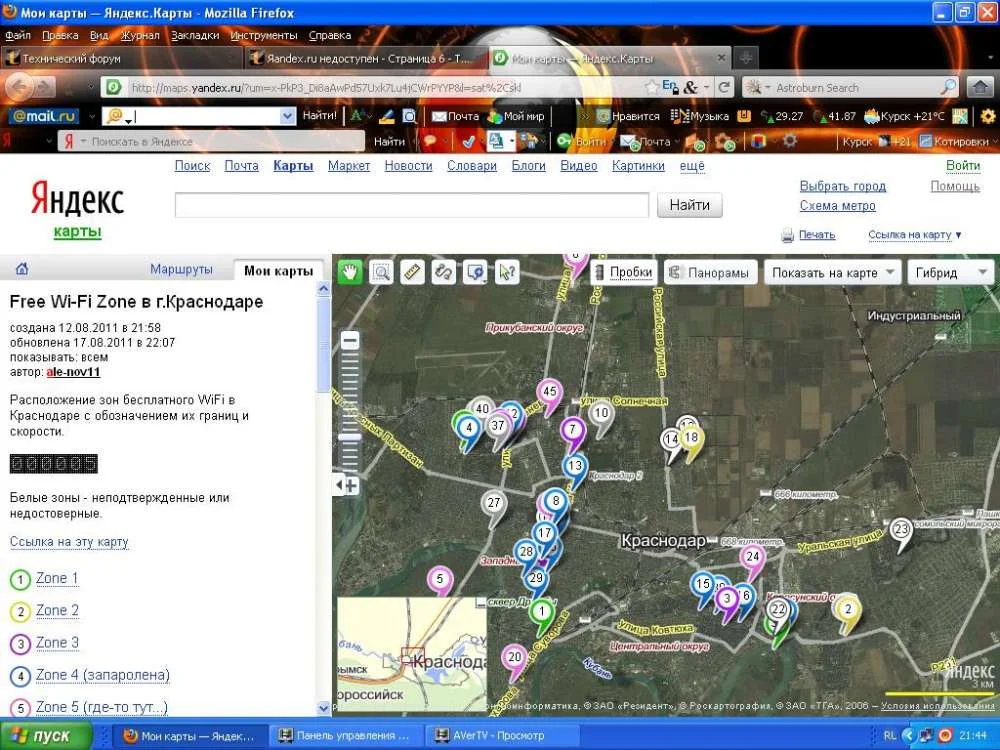1000x750 pixels.
Task: Click the bookmark star in the address bar
Action: coord(652,87)
